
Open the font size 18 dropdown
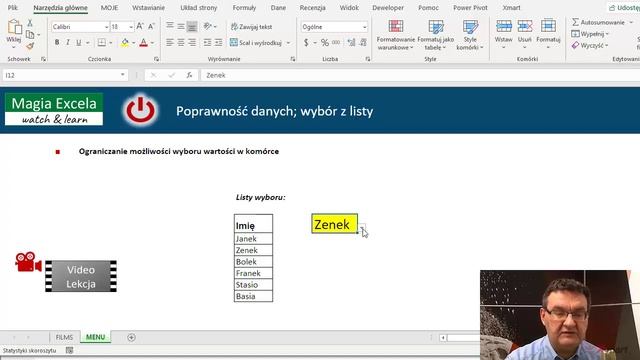[x=131, y=27]
